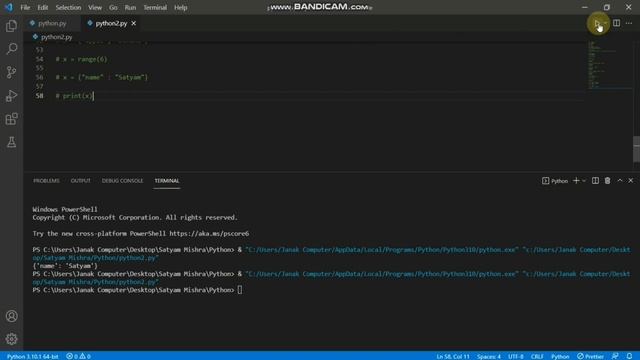Open the Selection menu
This screenshot has height=360, width=640.
68,7
